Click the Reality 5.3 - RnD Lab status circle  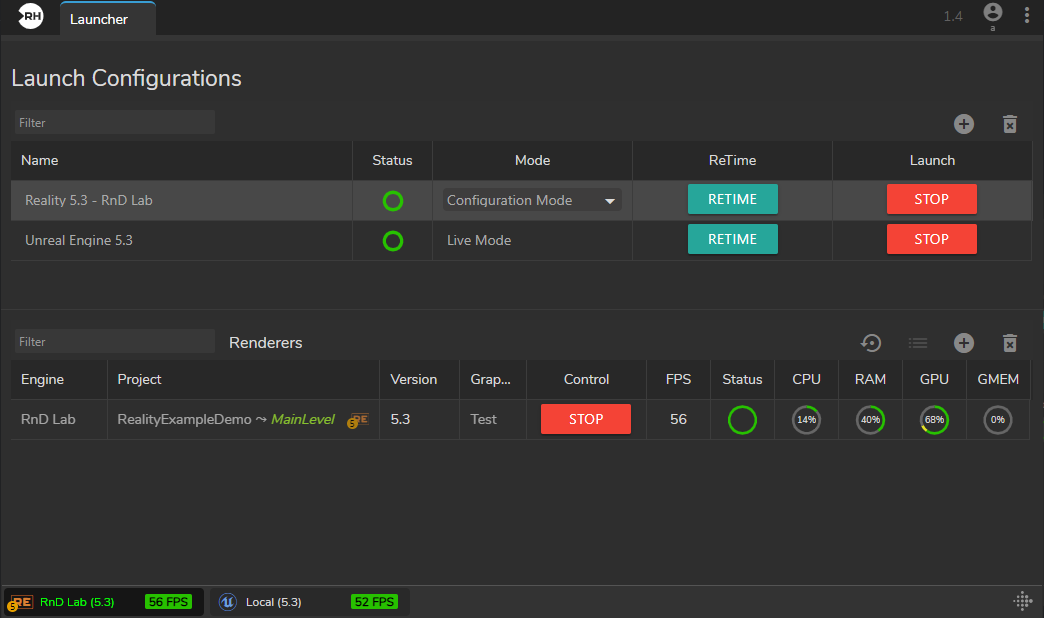[x=393, y=200]
